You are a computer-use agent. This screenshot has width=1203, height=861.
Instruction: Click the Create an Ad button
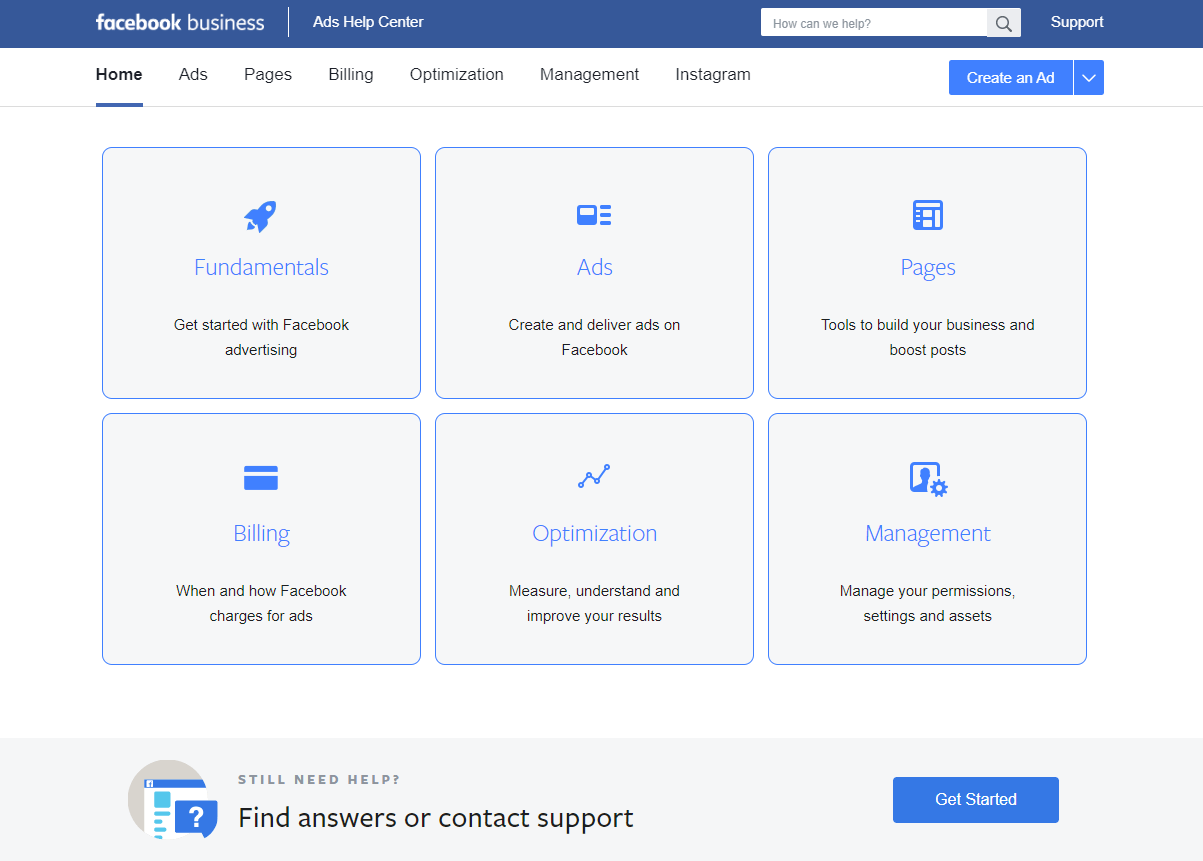click(1011, 78)
